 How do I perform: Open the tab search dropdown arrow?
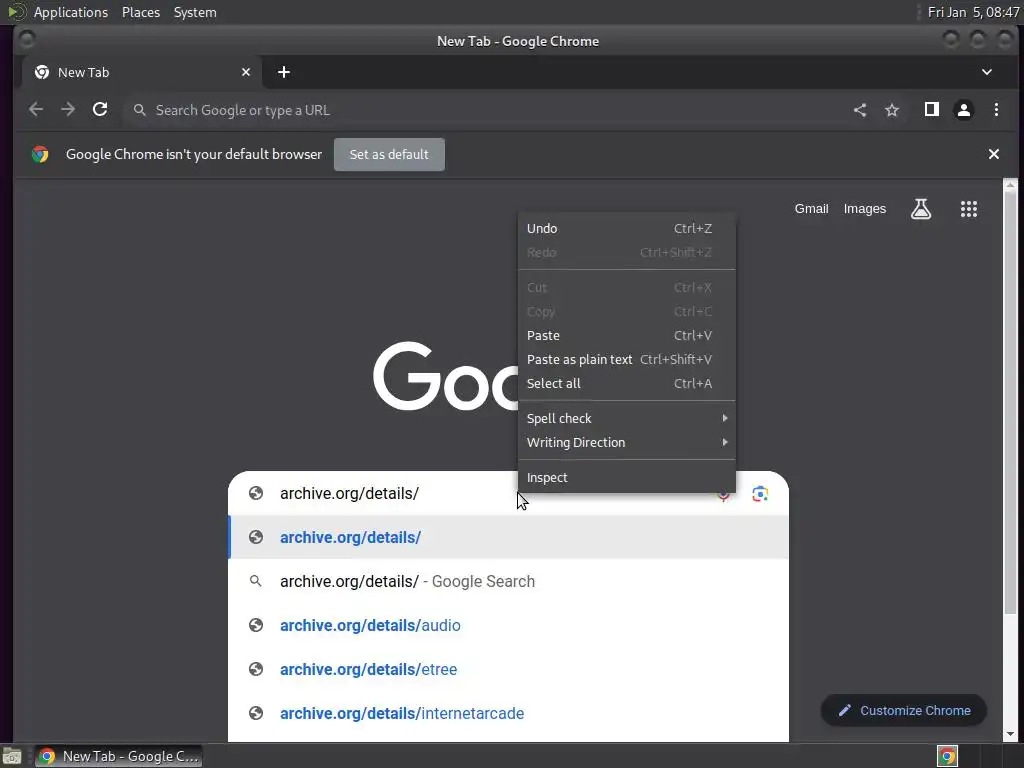click(987, 72)
